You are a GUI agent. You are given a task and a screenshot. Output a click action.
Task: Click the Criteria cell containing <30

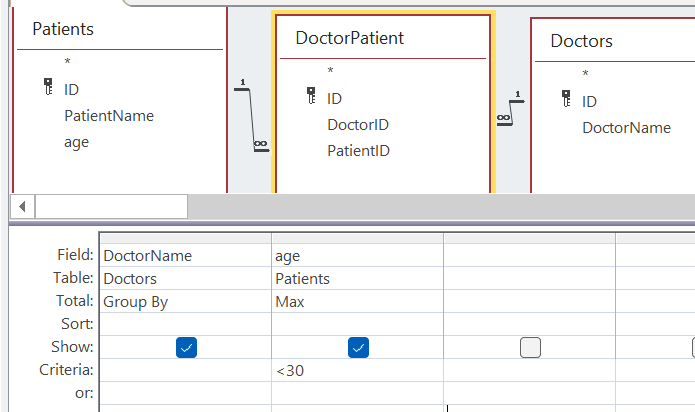click(357, 370)
